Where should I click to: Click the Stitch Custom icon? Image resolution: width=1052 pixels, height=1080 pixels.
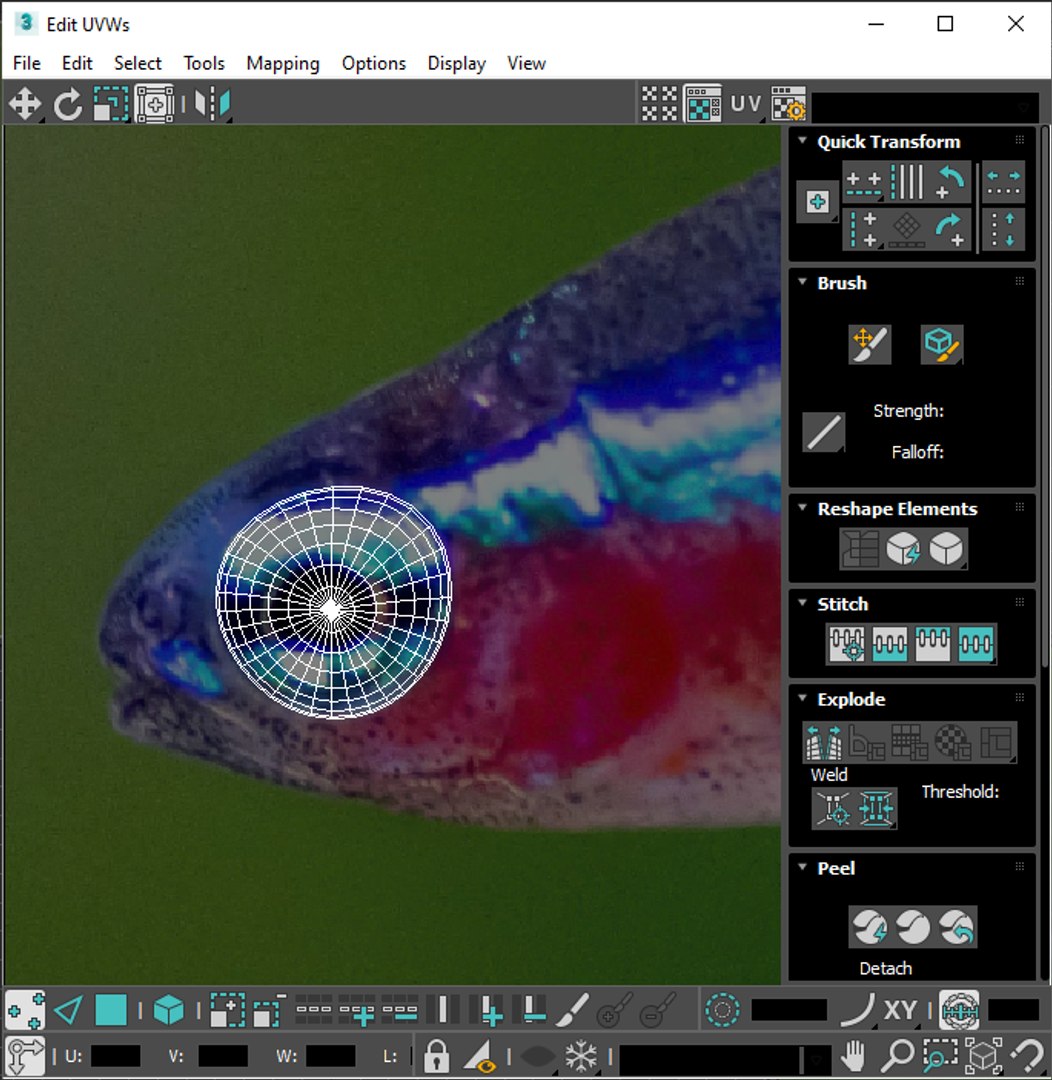pyautogui.click(x=976, y=644)
